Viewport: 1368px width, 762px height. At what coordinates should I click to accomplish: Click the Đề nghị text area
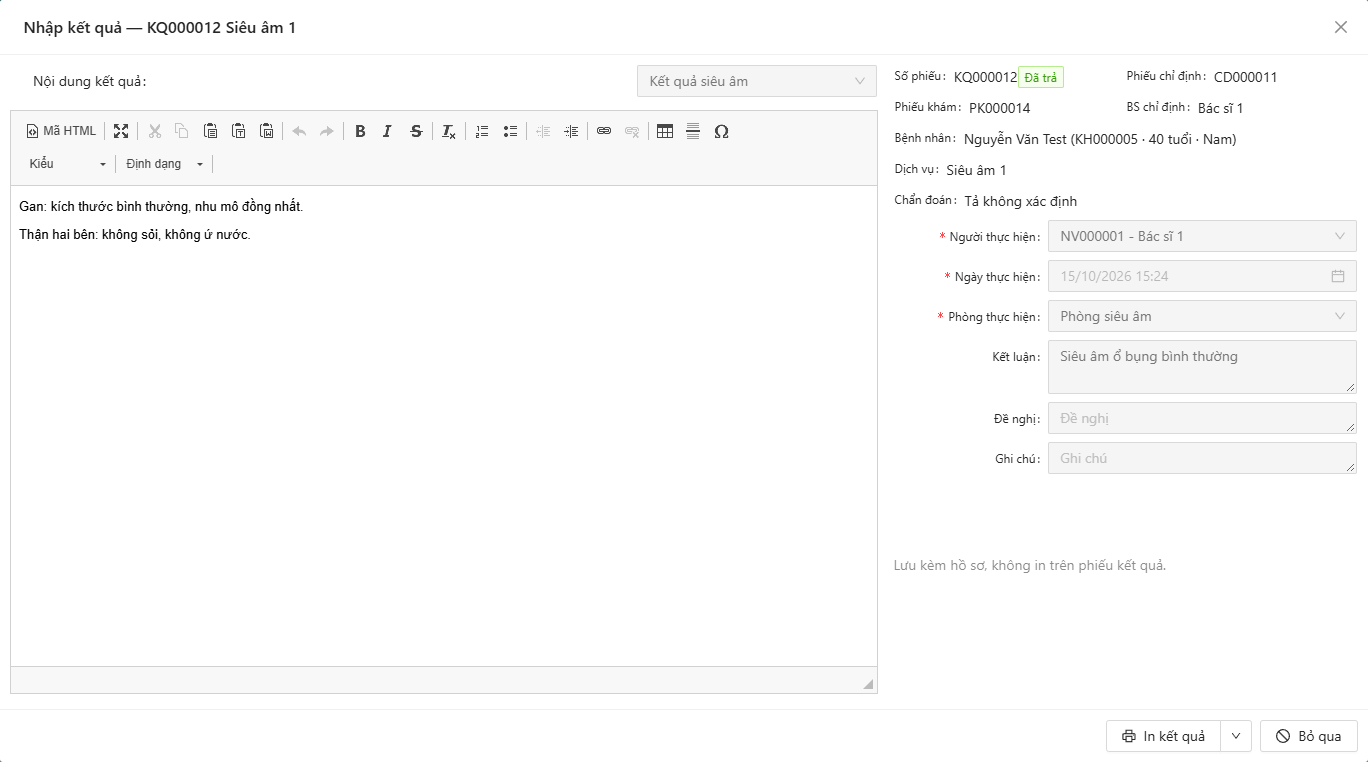pyautogui.click(x=1202, y=418)
